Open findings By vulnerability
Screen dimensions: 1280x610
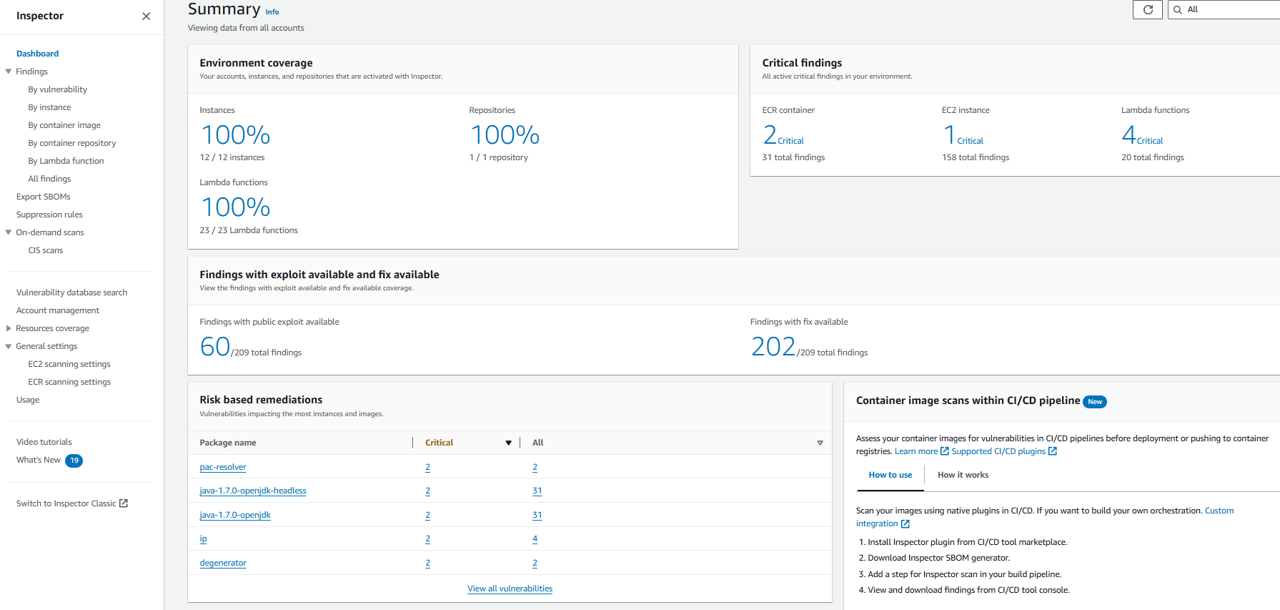[57, 89]
